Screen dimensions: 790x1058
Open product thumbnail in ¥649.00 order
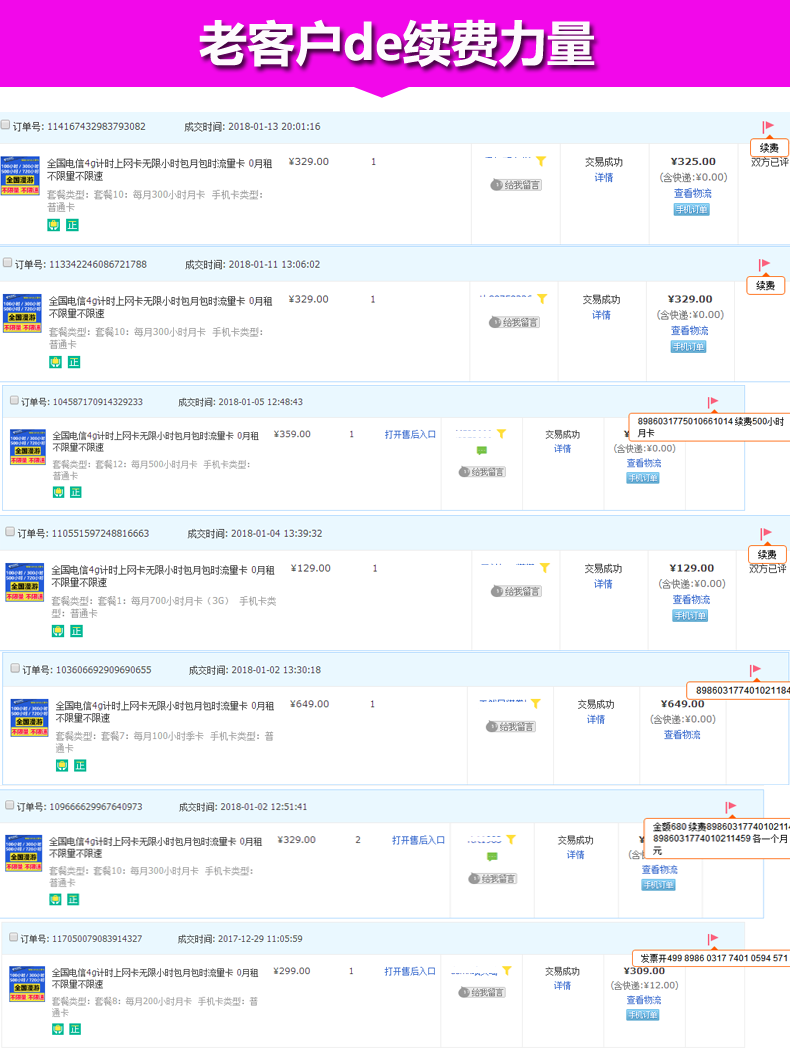click(30, 718)
